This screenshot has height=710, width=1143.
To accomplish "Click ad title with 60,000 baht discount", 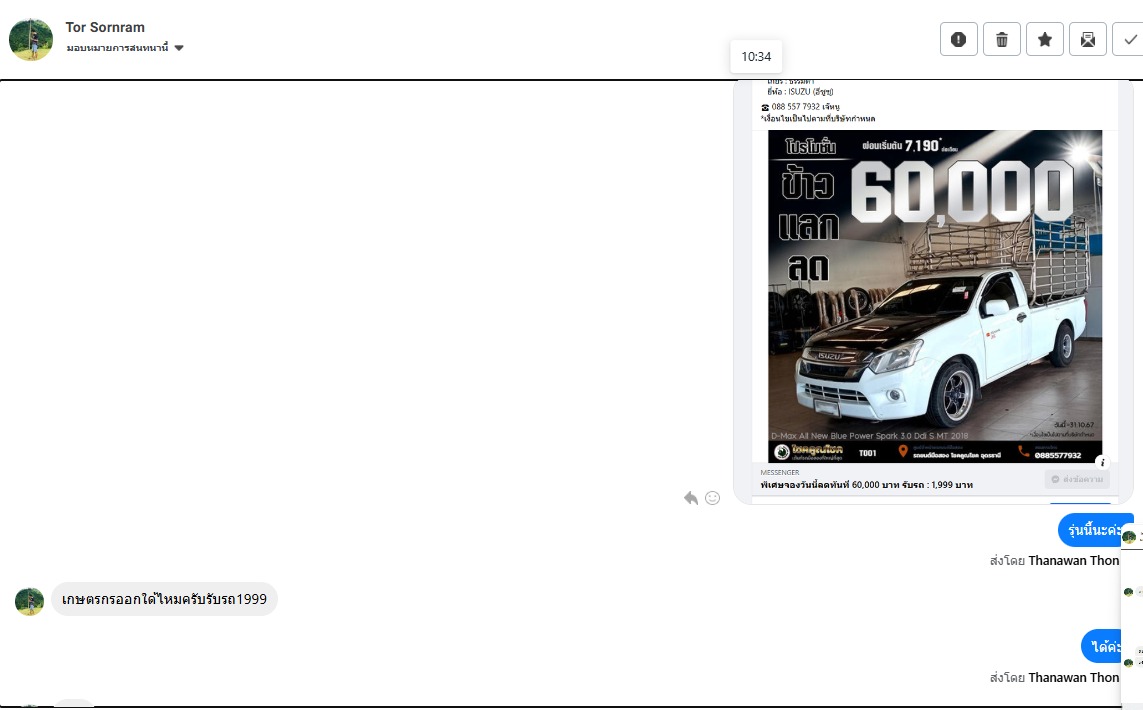I will 866,485.
